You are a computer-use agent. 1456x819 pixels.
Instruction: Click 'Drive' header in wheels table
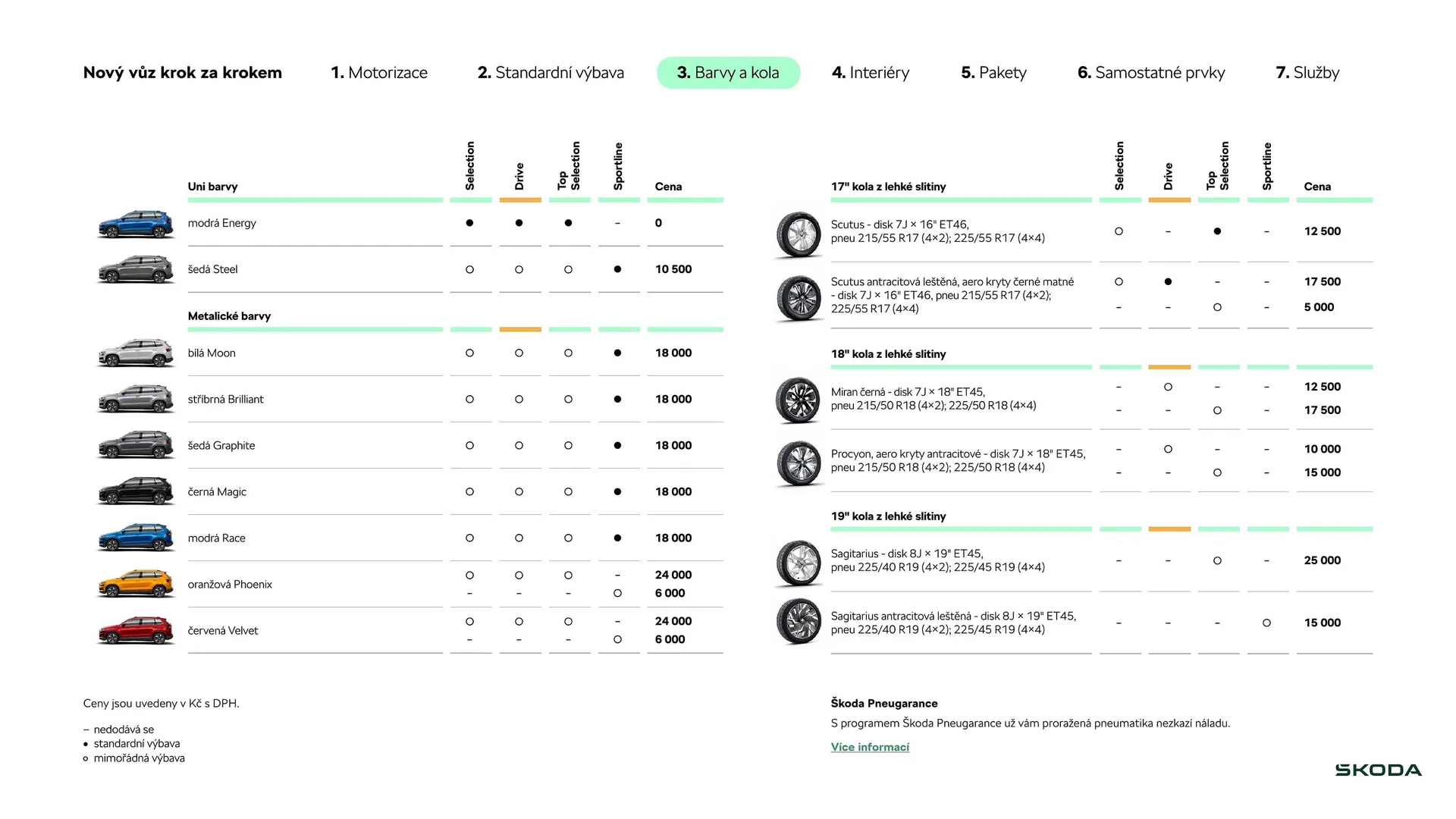(x=1169, y=176)
